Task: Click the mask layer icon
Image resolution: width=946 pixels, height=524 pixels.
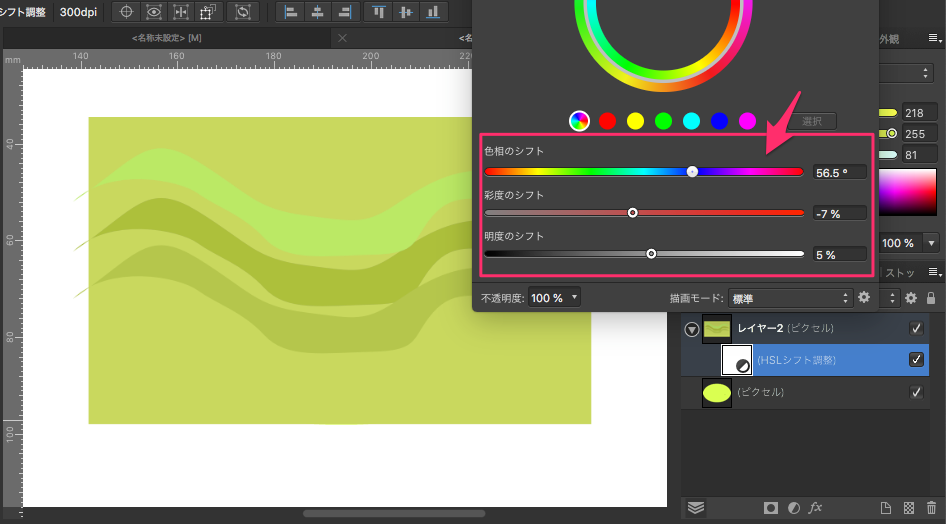Action: (x=771, y=508)
